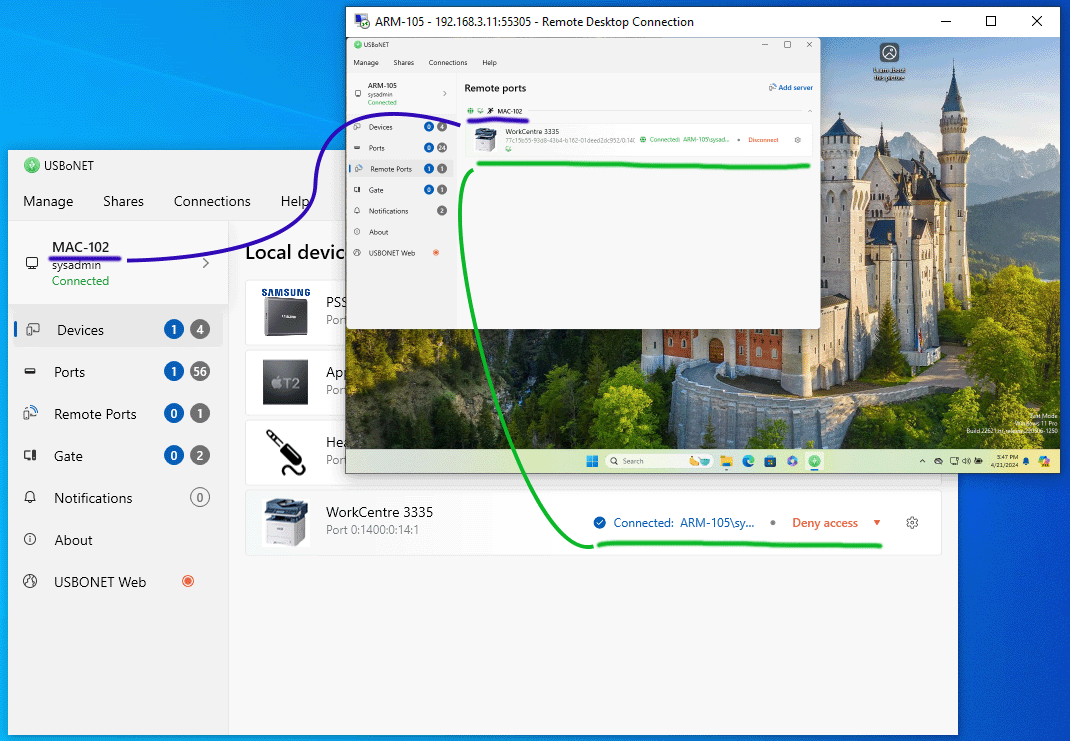Open Shares menu in MAC-102 USBoNET window
The image size is (1070, 741).
point(124,201)
